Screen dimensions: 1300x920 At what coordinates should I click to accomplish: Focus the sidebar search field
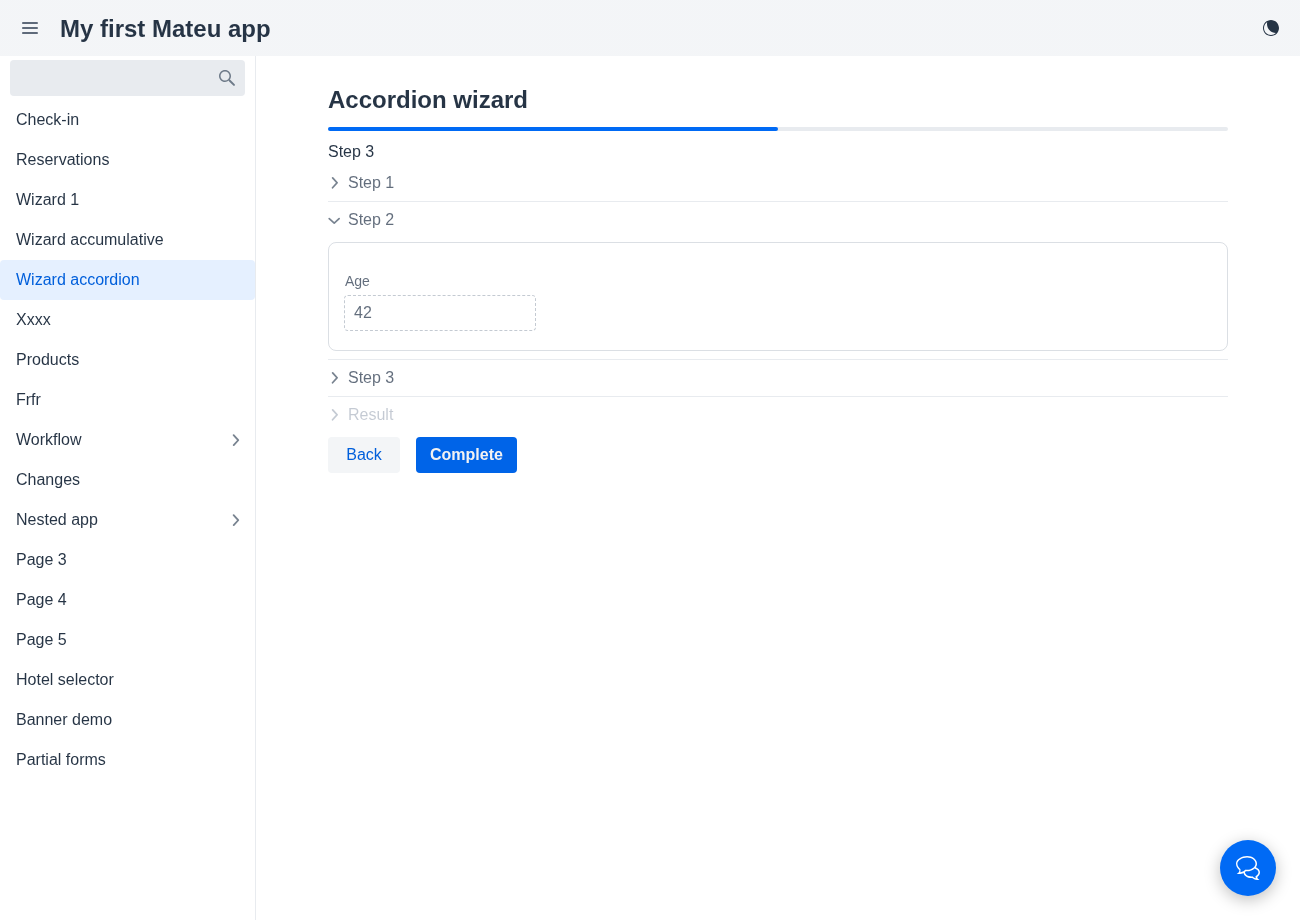click(127, 78)
